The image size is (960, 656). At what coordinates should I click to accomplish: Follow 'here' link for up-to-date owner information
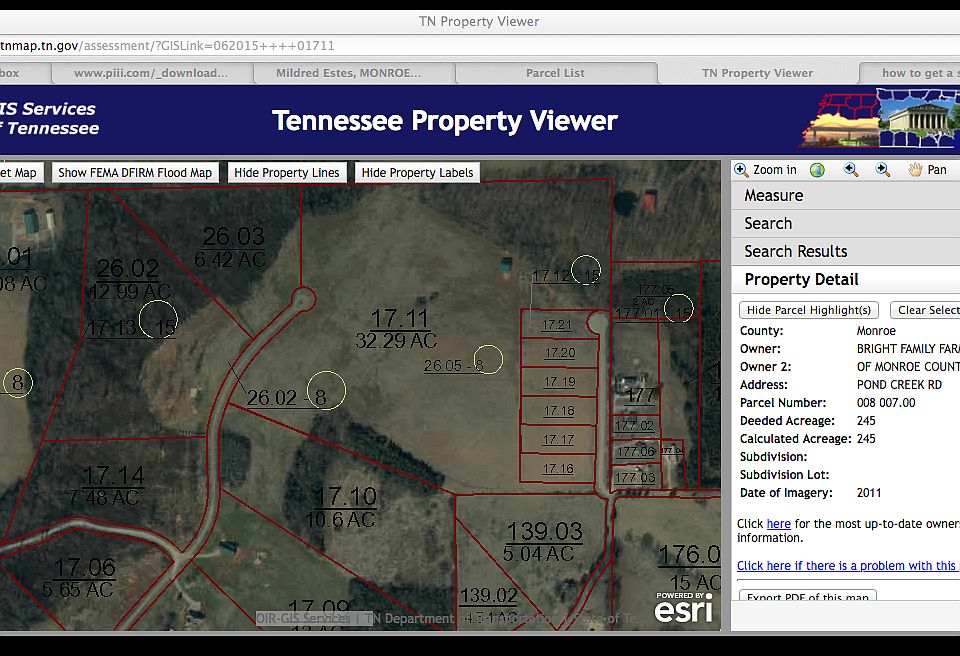tap(778, 524)
